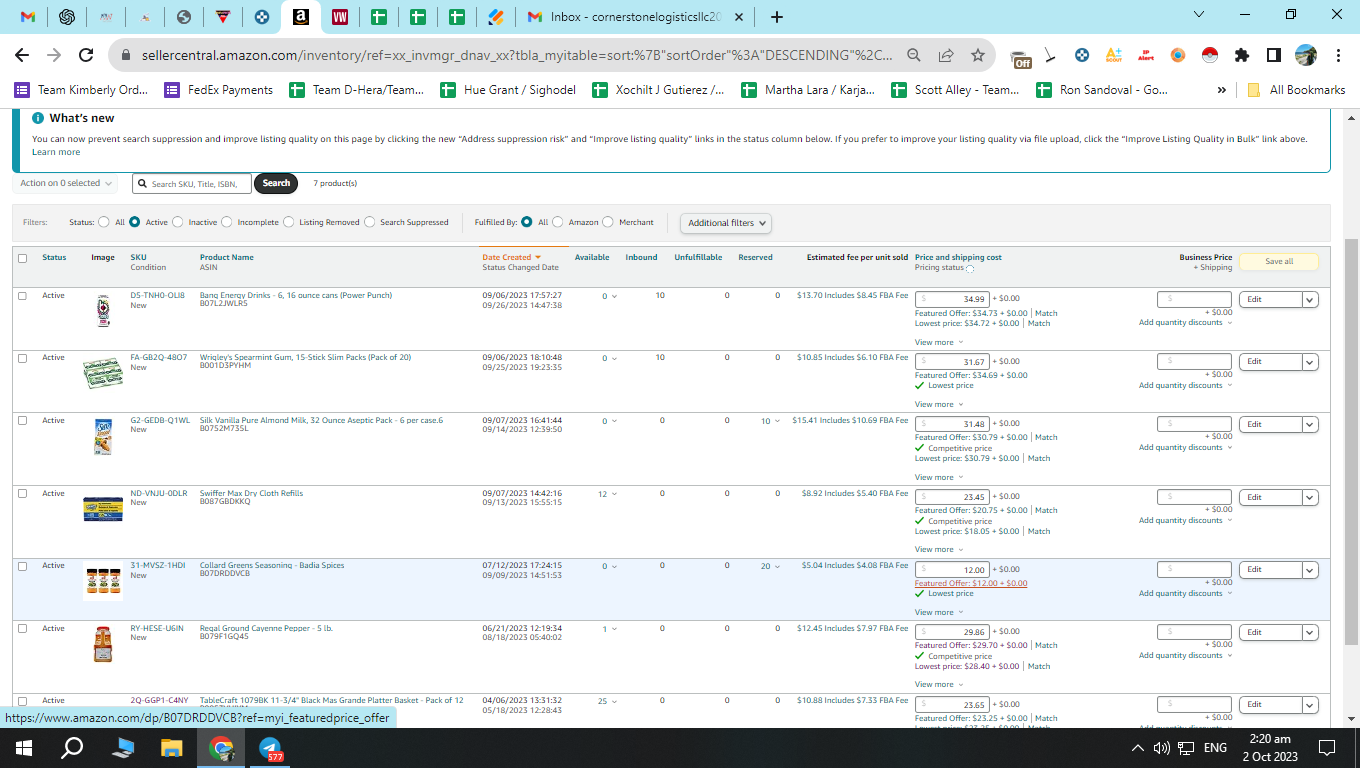Toggle the browser side panel

point(1274,55)
